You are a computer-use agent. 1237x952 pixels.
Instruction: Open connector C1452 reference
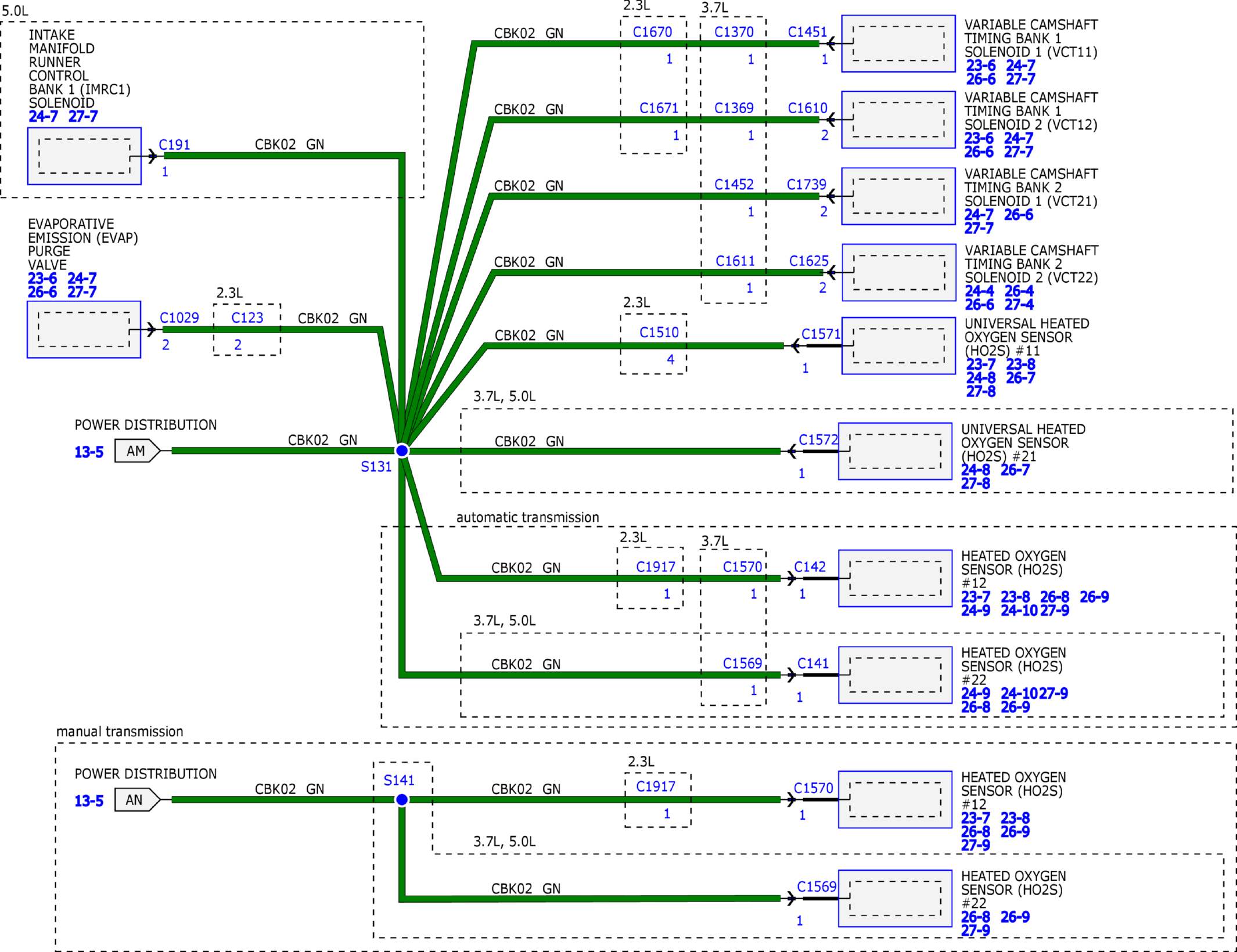tap(734, 185)
